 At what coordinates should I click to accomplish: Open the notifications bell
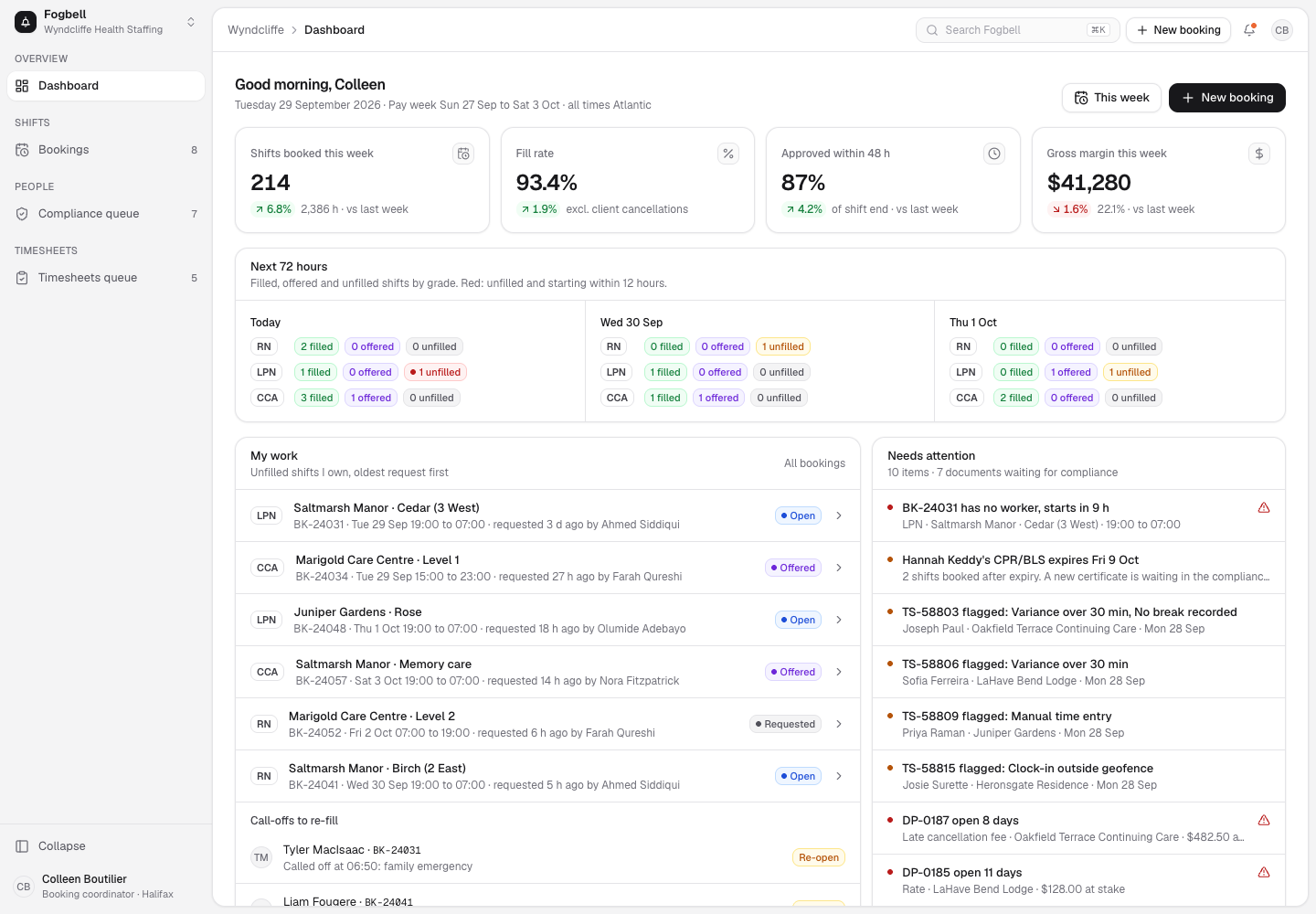pyautogui.click(x=1249, y=30)
